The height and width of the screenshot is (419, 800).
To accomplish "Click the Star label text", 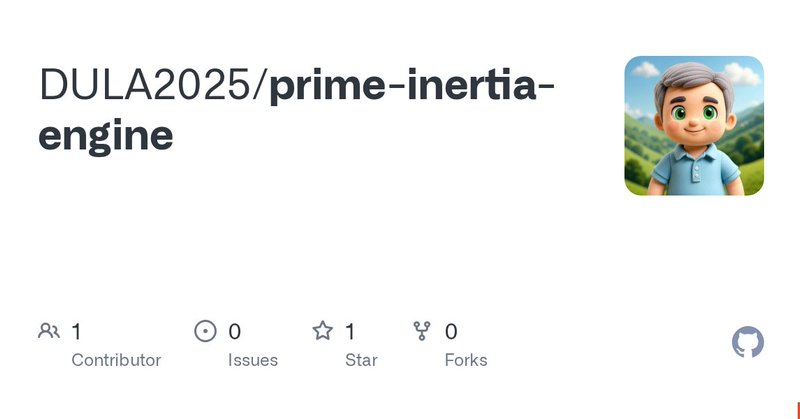I will coord(361,360).
